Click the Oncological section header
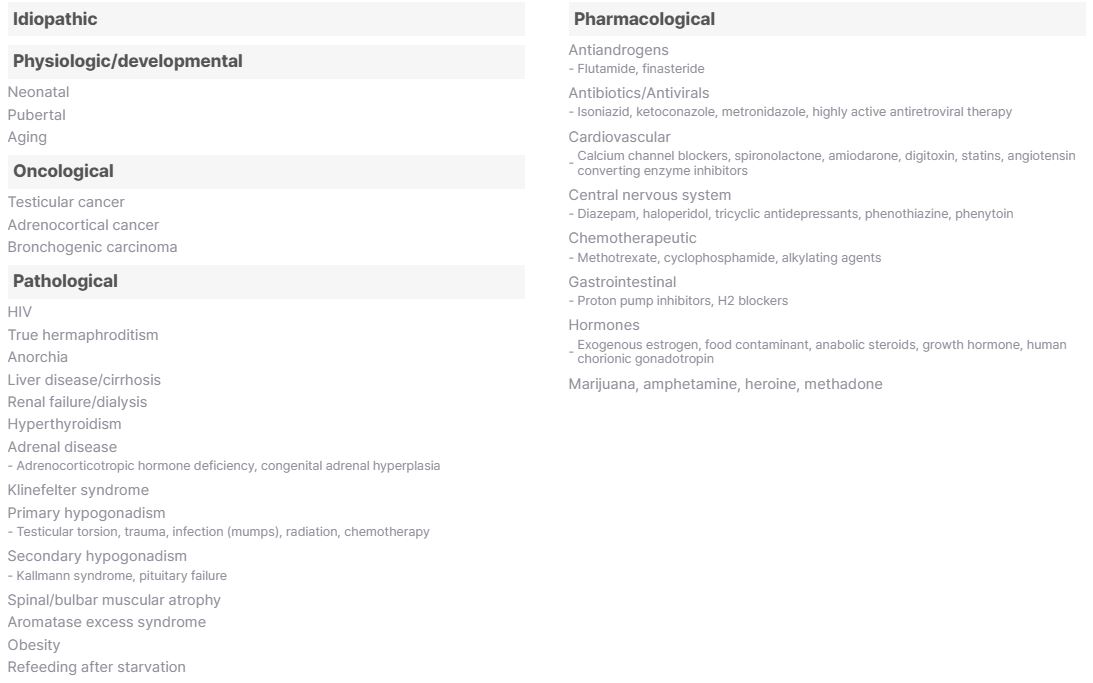1093x683 pixels. [63, 171]
